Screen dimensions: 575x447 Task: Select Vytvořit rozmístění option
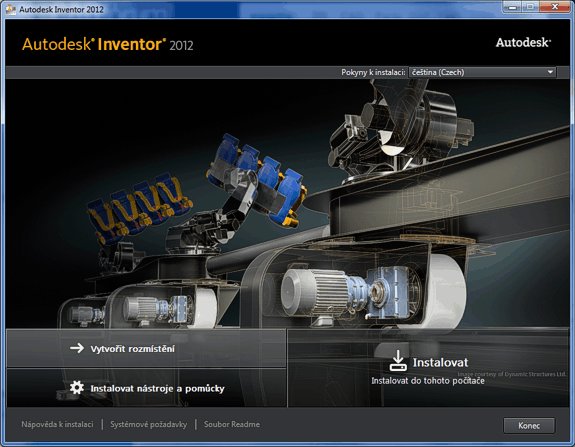[x=146, y=348]
